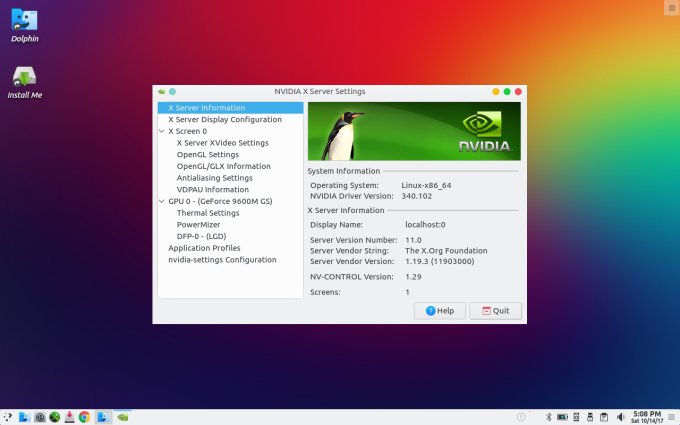Switch to the active Dolphin window in the taskbar

click(103, 417)
